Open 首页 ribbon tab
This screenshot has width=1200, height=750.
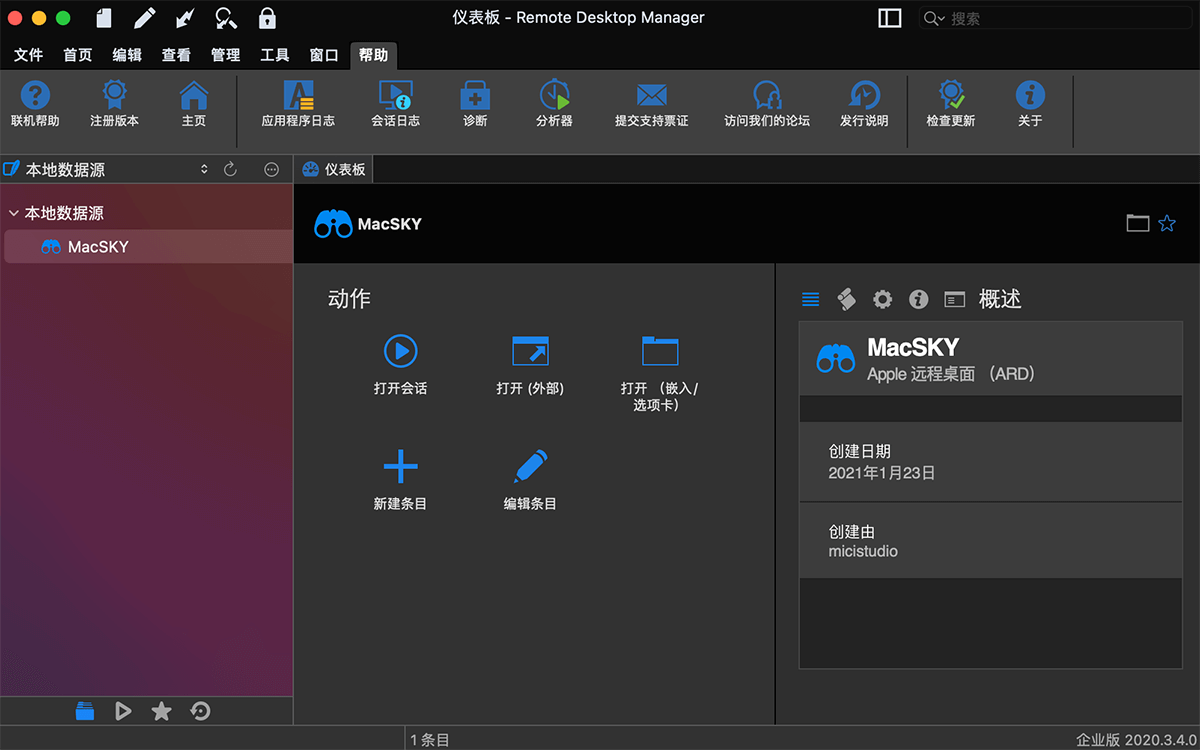(x=78, y=55)
